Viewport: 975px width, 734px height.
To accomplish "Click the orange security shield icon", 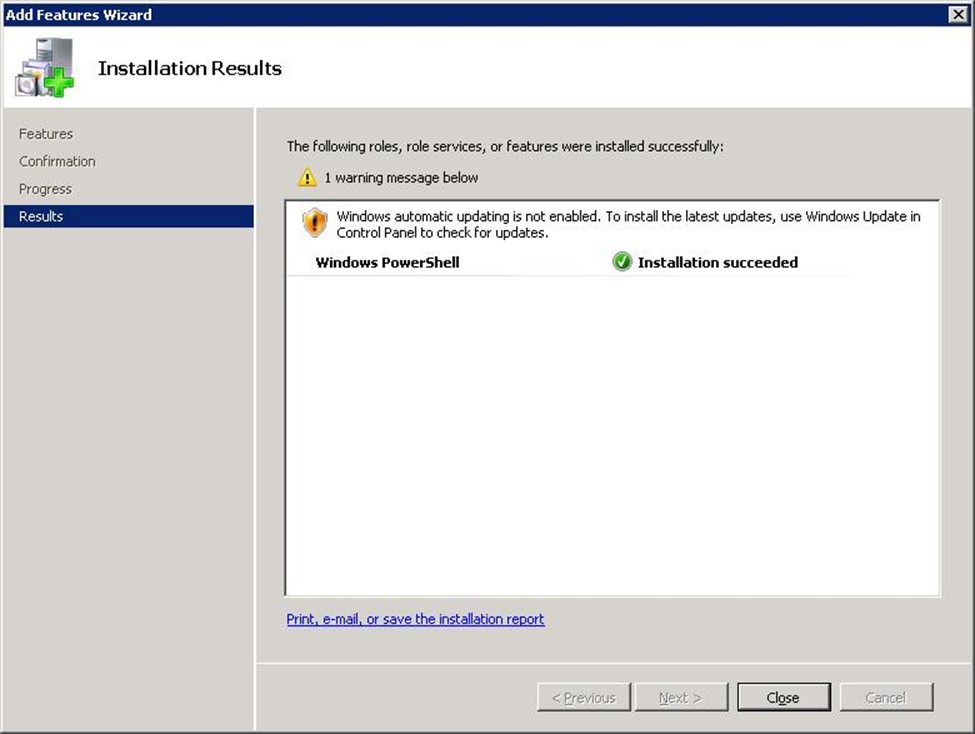I will [314, 223].
